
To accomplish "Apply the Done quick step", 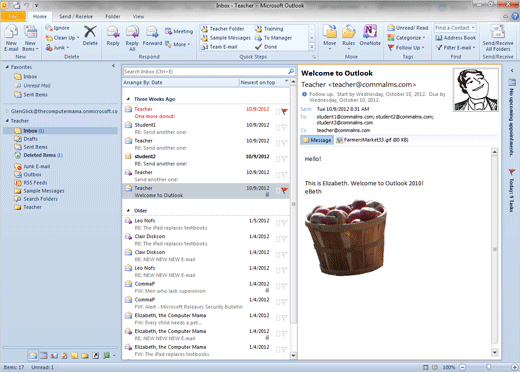I will (x=266, y=47).
